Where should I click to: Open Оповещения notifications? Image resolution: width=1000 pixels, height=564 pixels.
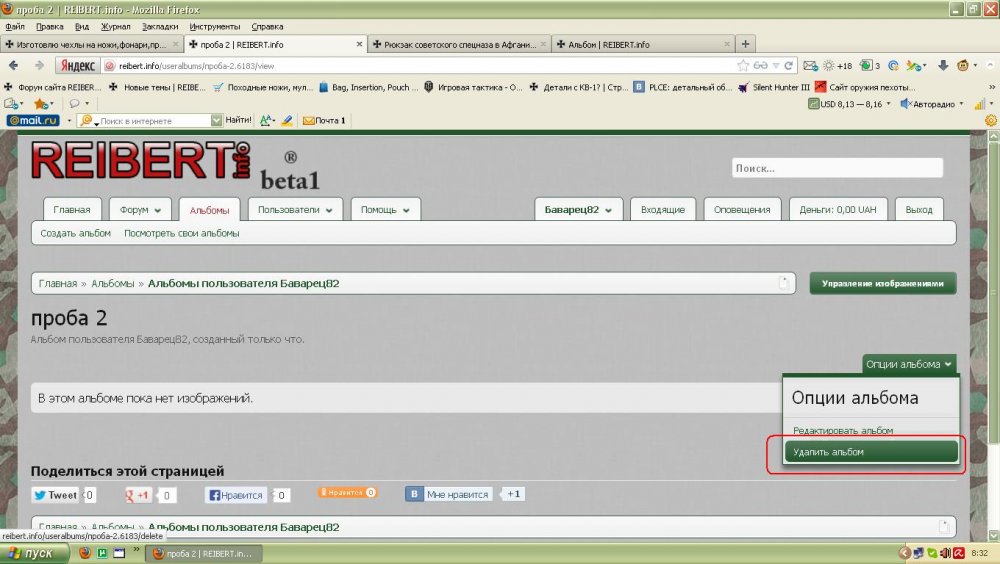pyautogui.click(x=742, y=210)
